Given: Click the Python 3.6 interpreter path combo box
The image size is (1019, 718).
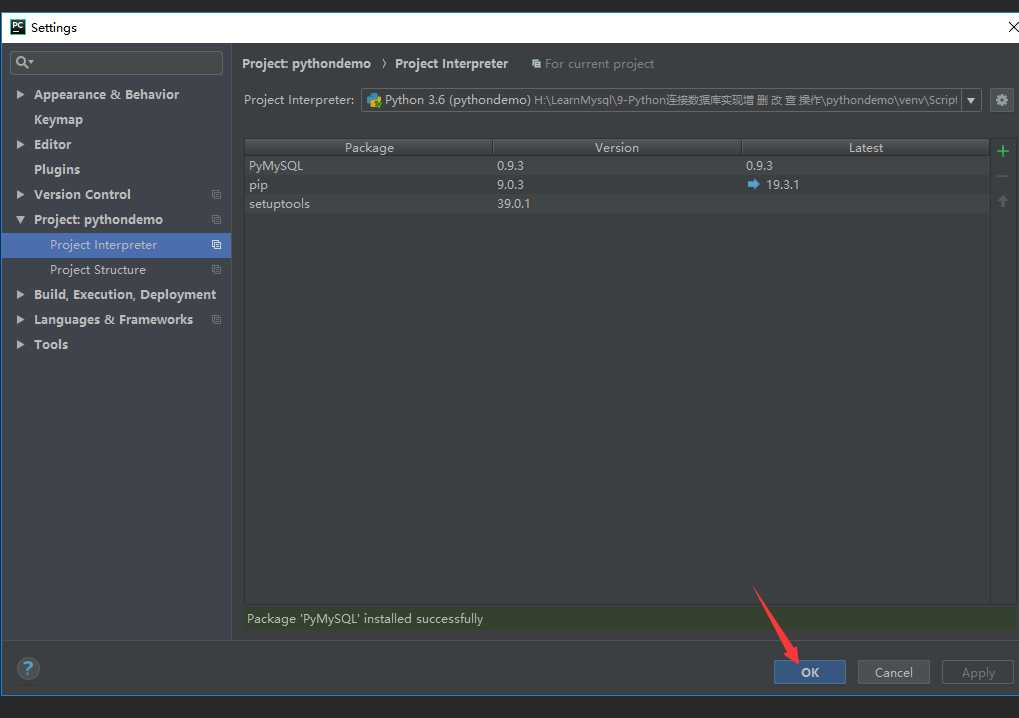Looking at the screenshot, I should (671, 100).
